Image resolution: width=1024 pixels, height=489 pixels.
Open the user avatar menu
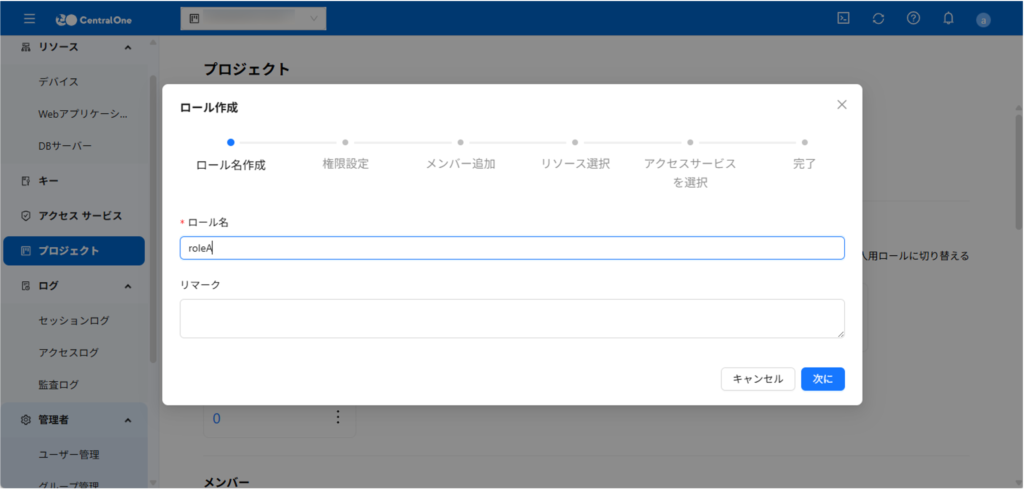coord(983,19)
